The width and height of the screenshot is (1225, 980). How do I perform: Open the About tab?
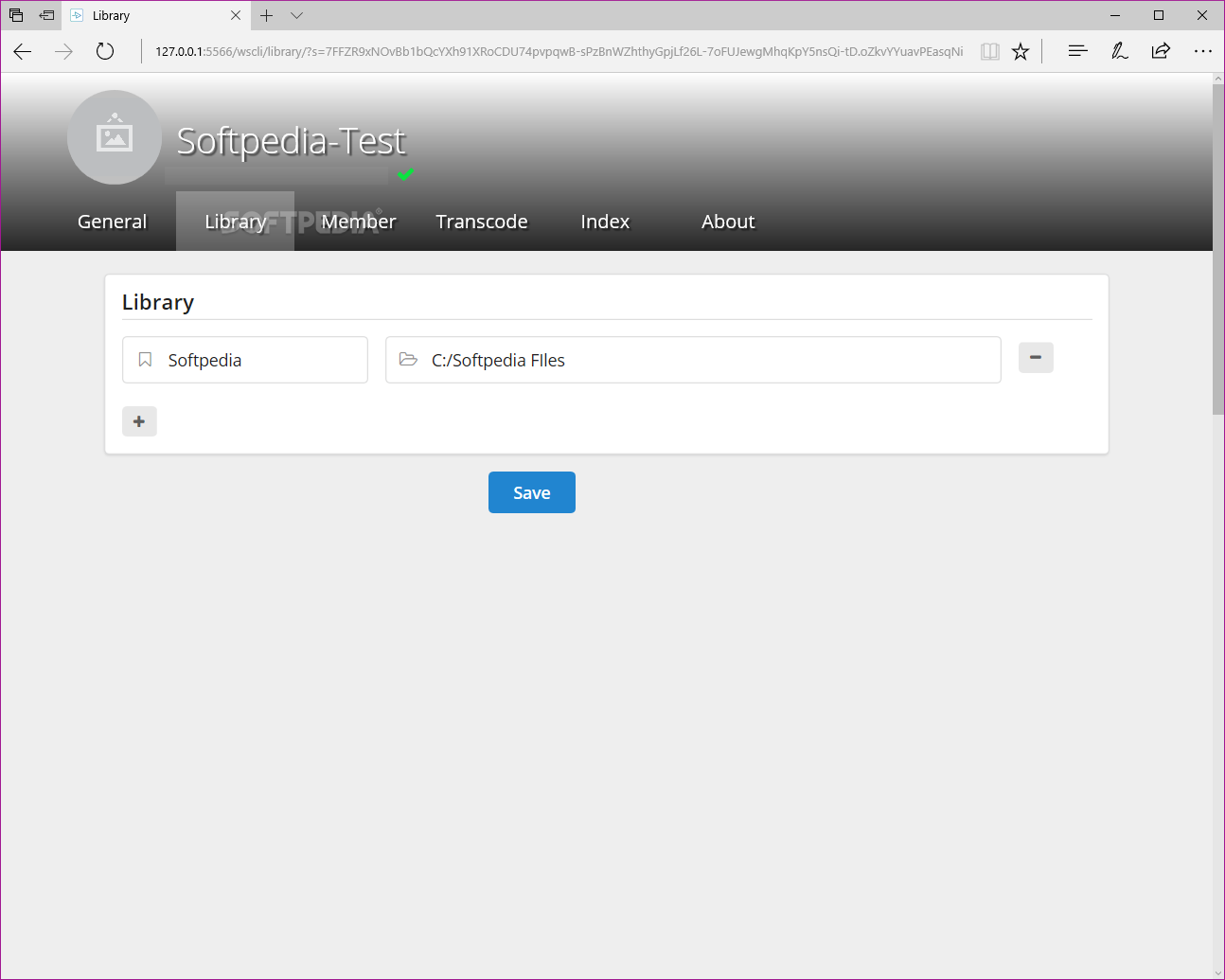[x=728, y=222]
